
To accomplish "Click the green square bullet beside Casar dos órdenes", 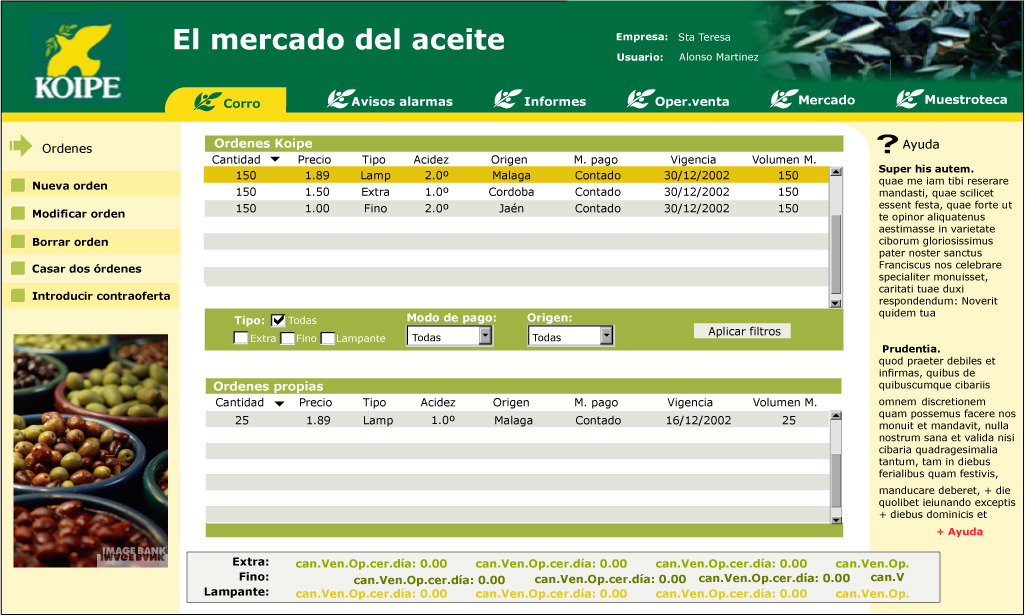I will point(18,268).
